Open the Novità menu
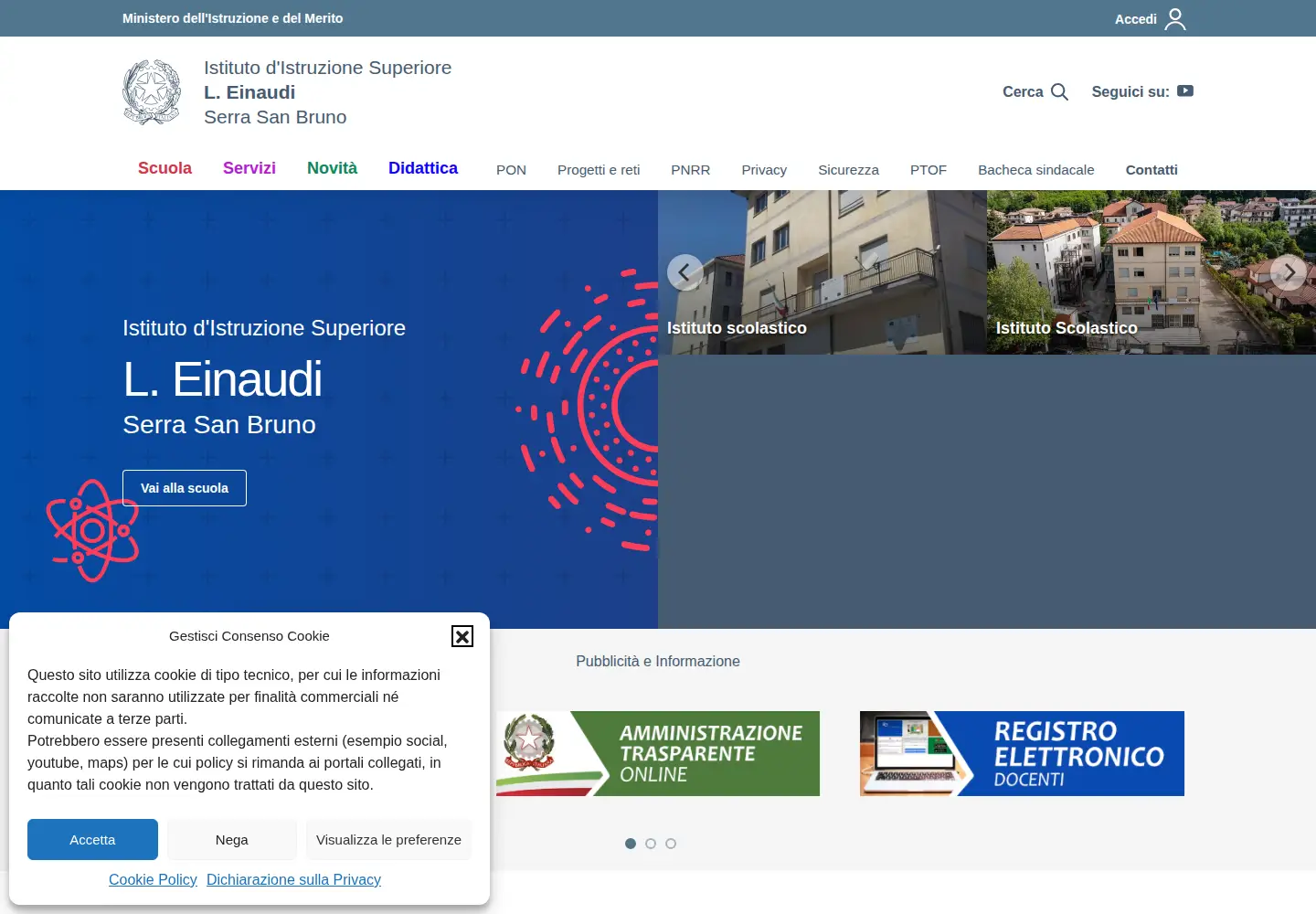The image size is (1316, 914). (332, 168)
